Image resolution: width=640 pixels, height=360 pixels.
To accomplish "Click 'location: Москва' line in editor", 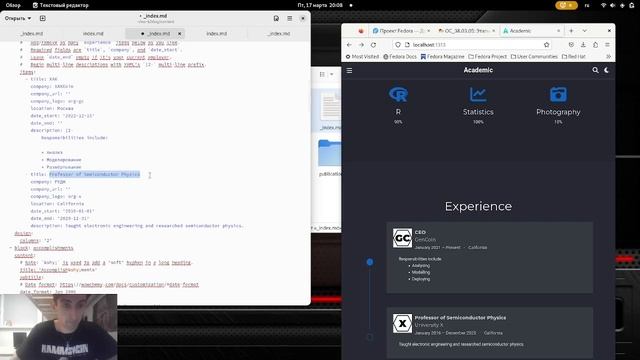I will click(x=52, y=108).
